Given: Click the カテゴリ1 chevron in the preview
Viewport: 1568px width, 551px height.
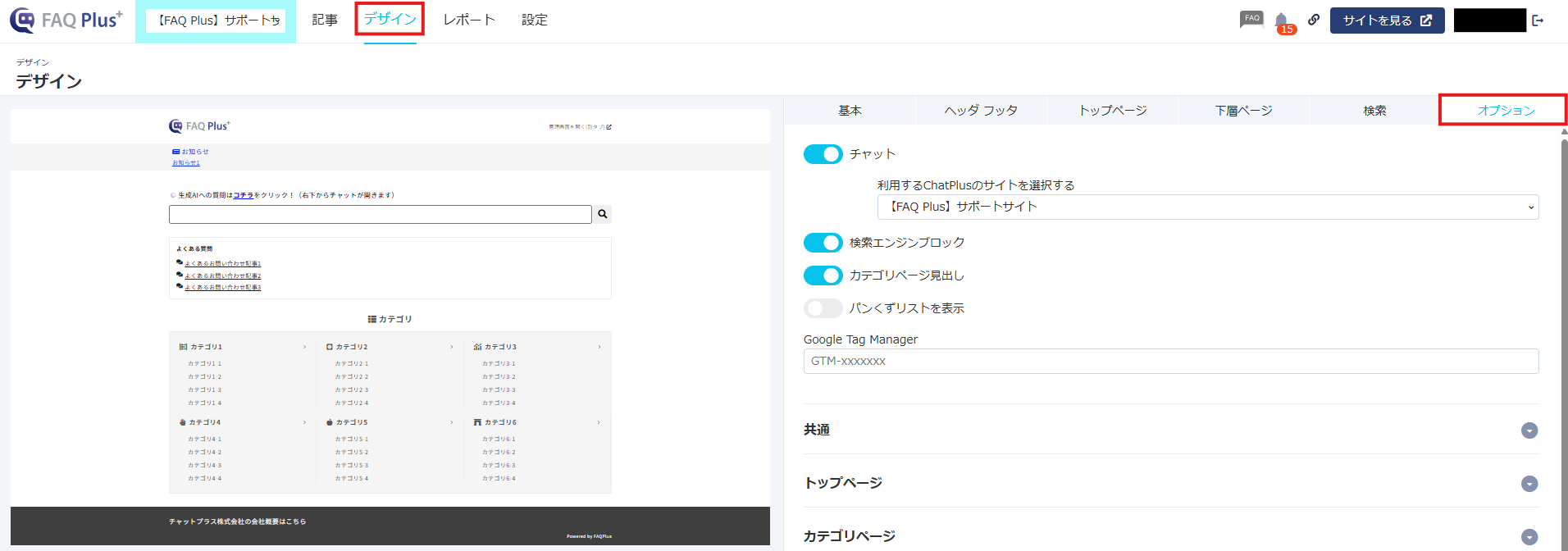Looking at the screenshot, I should point(304,347).
